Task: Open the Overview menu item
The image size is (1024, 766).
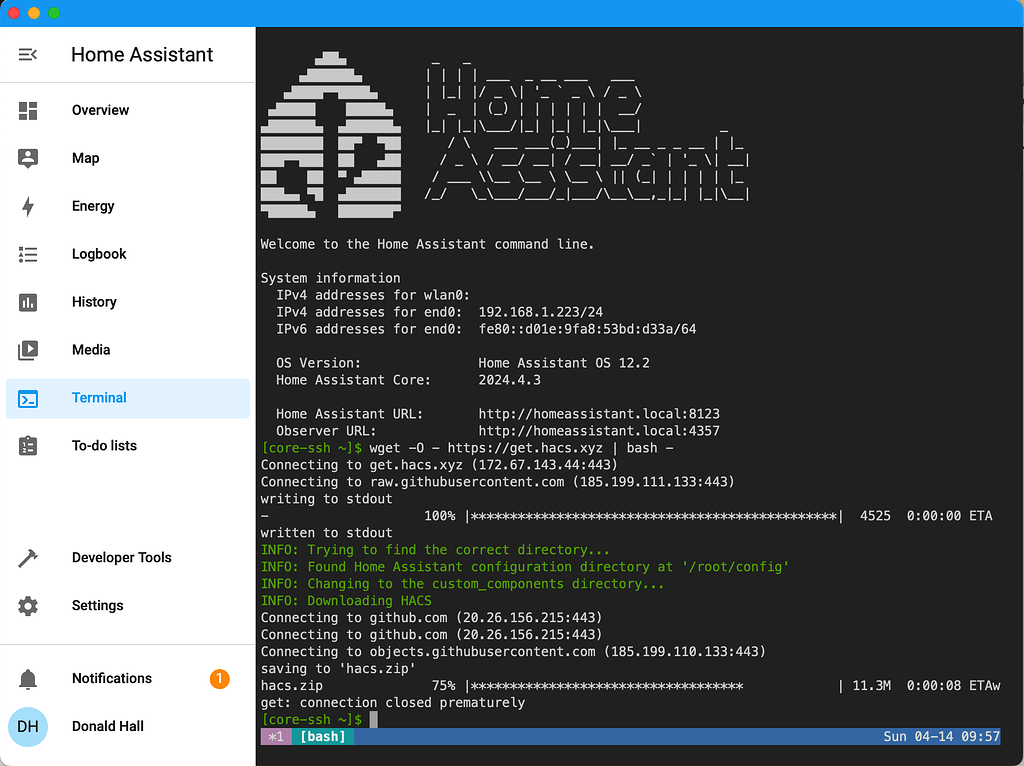Action: click(127, 110)
